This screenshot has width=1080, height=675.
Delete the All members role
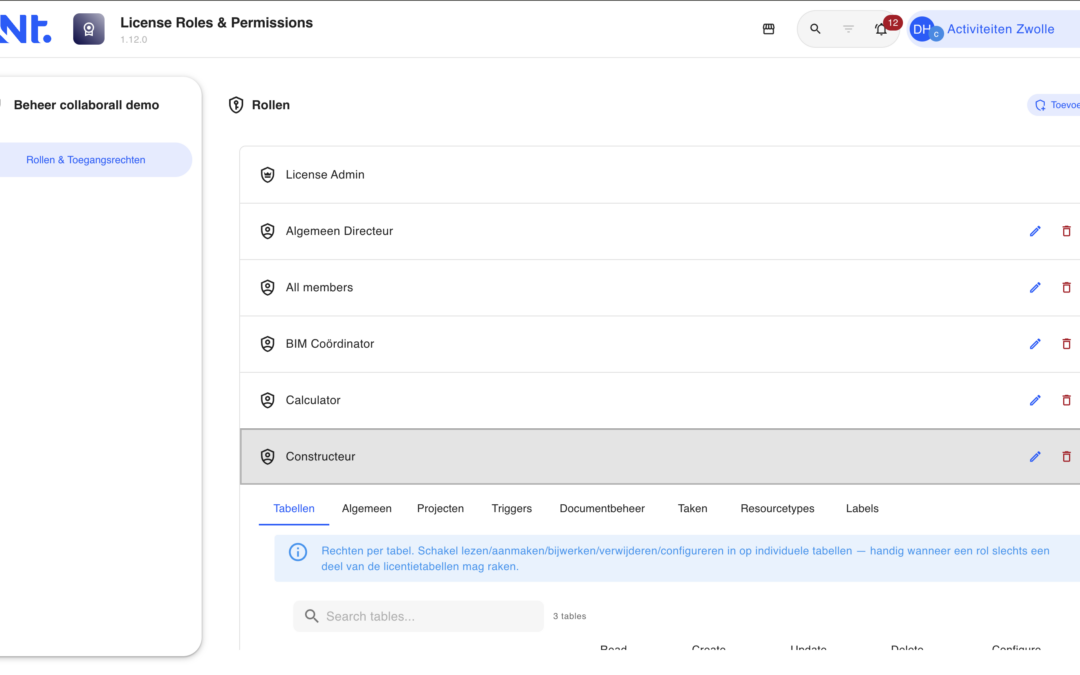pyautogui.click(x=1066, y=288)
